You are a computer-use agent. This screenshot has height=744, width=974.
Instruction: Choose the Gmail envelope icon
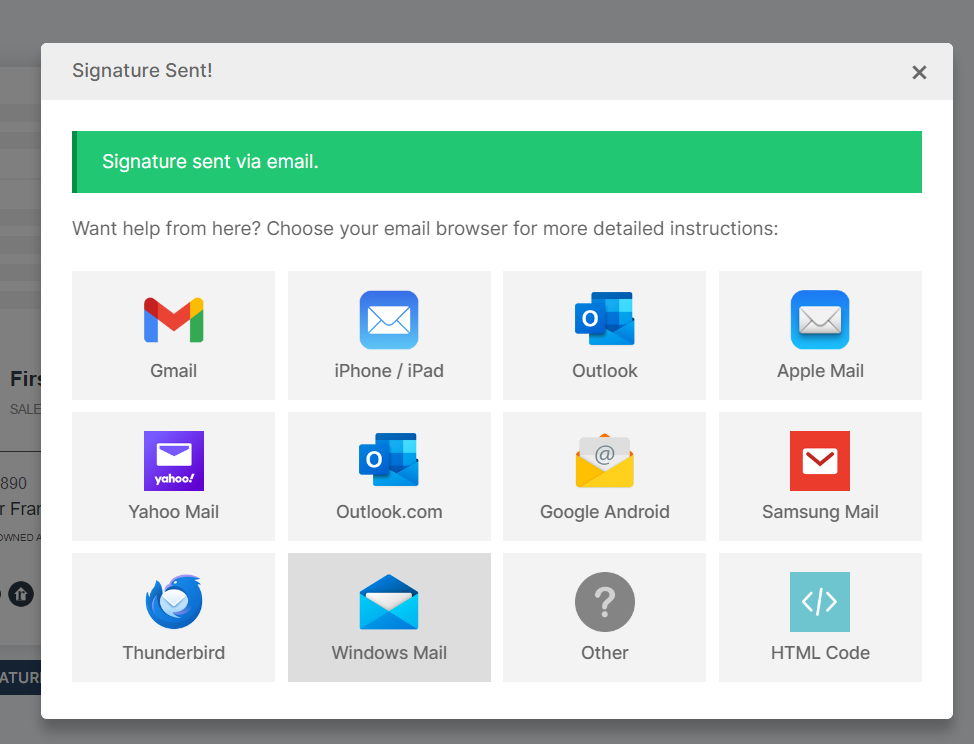pos(173,320)
